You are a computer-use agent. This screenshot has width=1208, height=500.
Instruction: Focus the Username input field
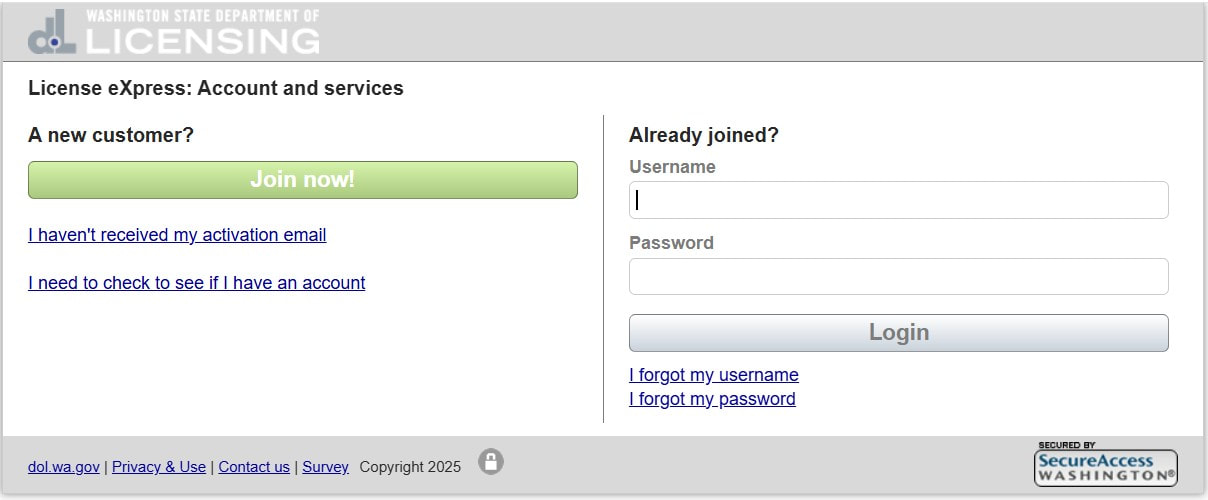click(898, 200)
